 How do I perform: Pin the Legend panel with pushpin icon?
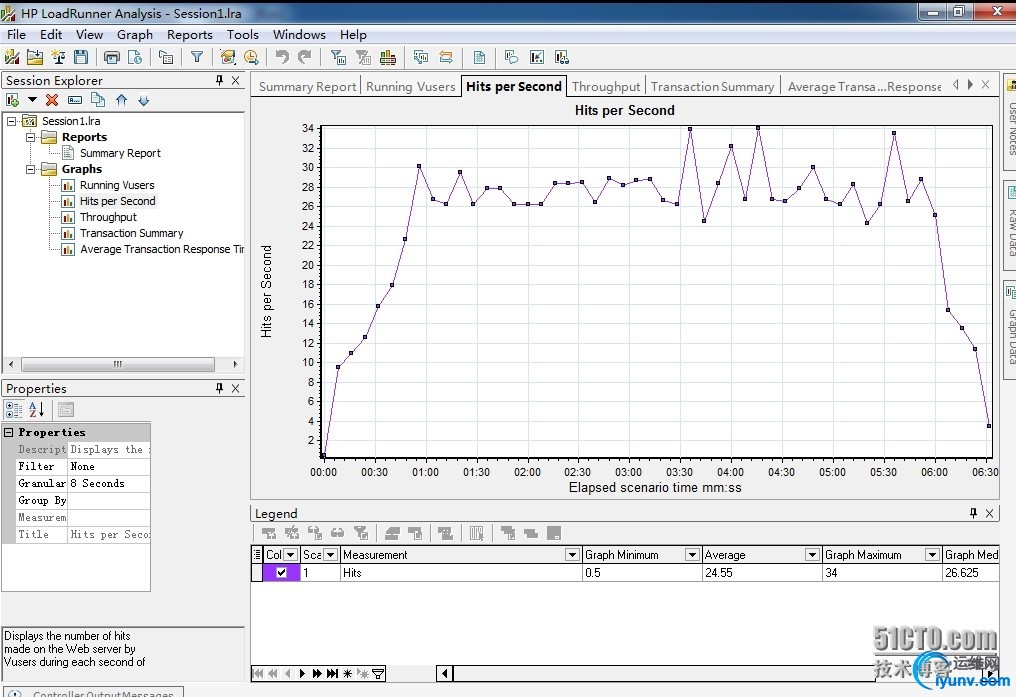tap(973, 513)
